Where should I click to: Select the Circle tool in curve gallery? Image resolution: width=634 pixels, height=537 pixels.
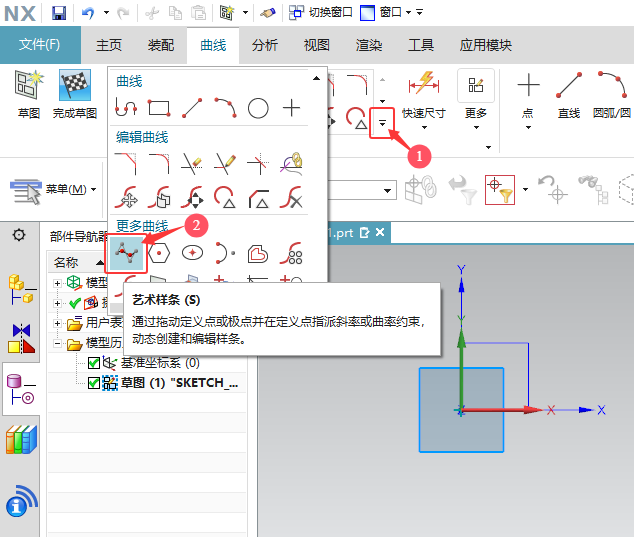point(258,108)
